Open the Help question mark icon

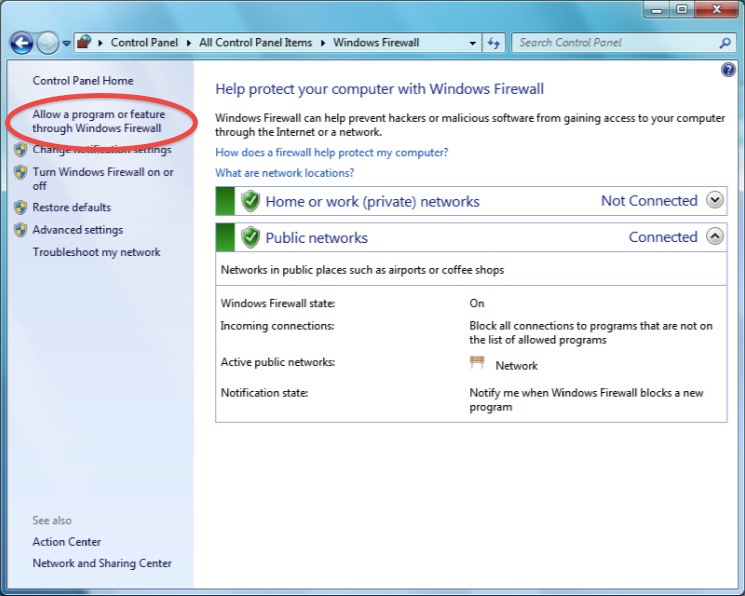728,70
